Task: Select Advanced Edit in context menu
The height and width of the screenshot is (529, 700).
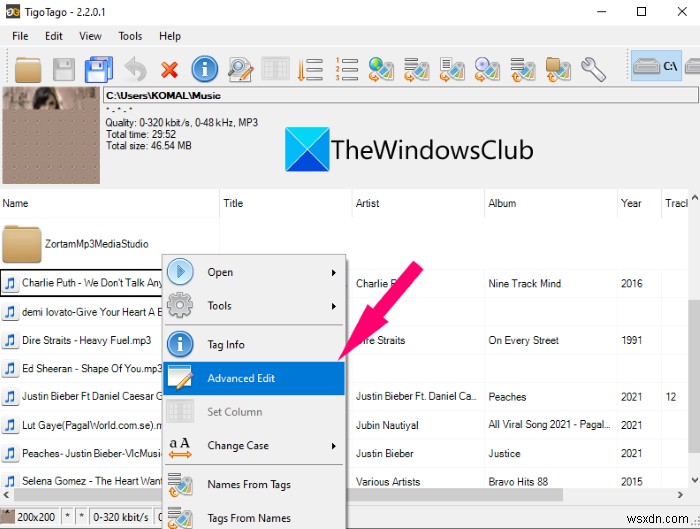Action: (x=254, y=378)
